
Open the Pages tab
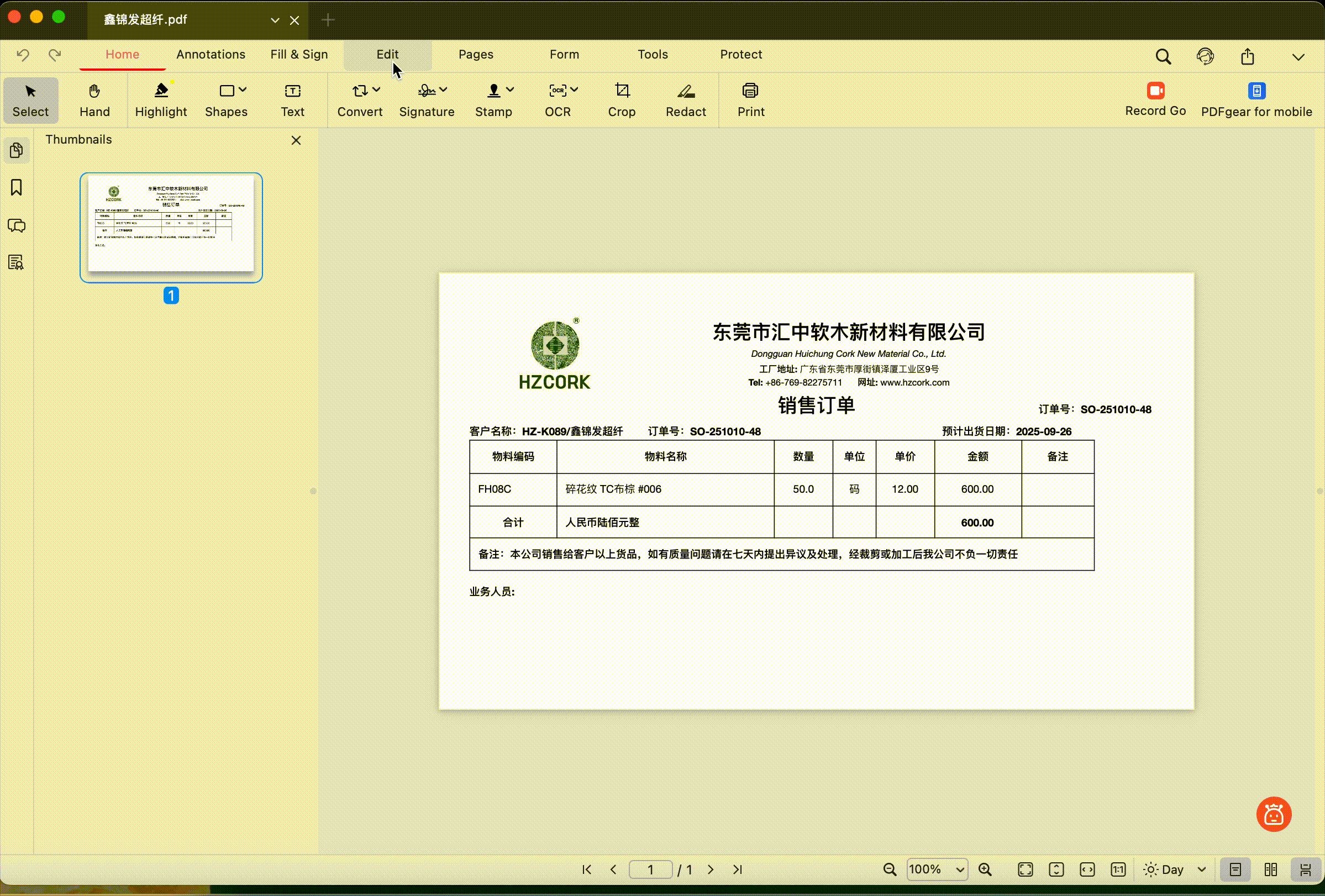click(476, 54)
